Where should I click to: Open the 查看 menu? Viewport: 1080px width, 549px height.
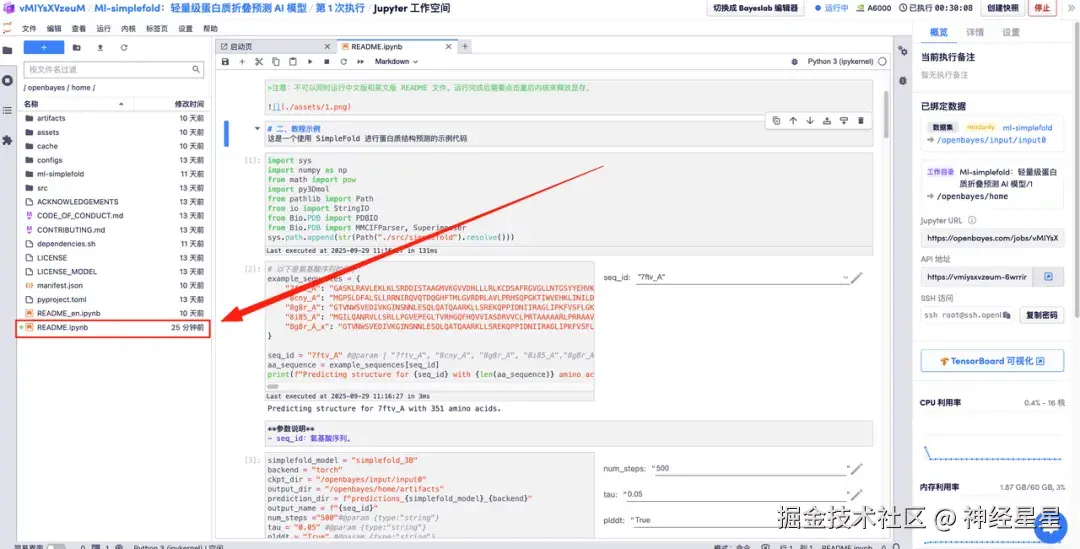(x=79, y=29)
